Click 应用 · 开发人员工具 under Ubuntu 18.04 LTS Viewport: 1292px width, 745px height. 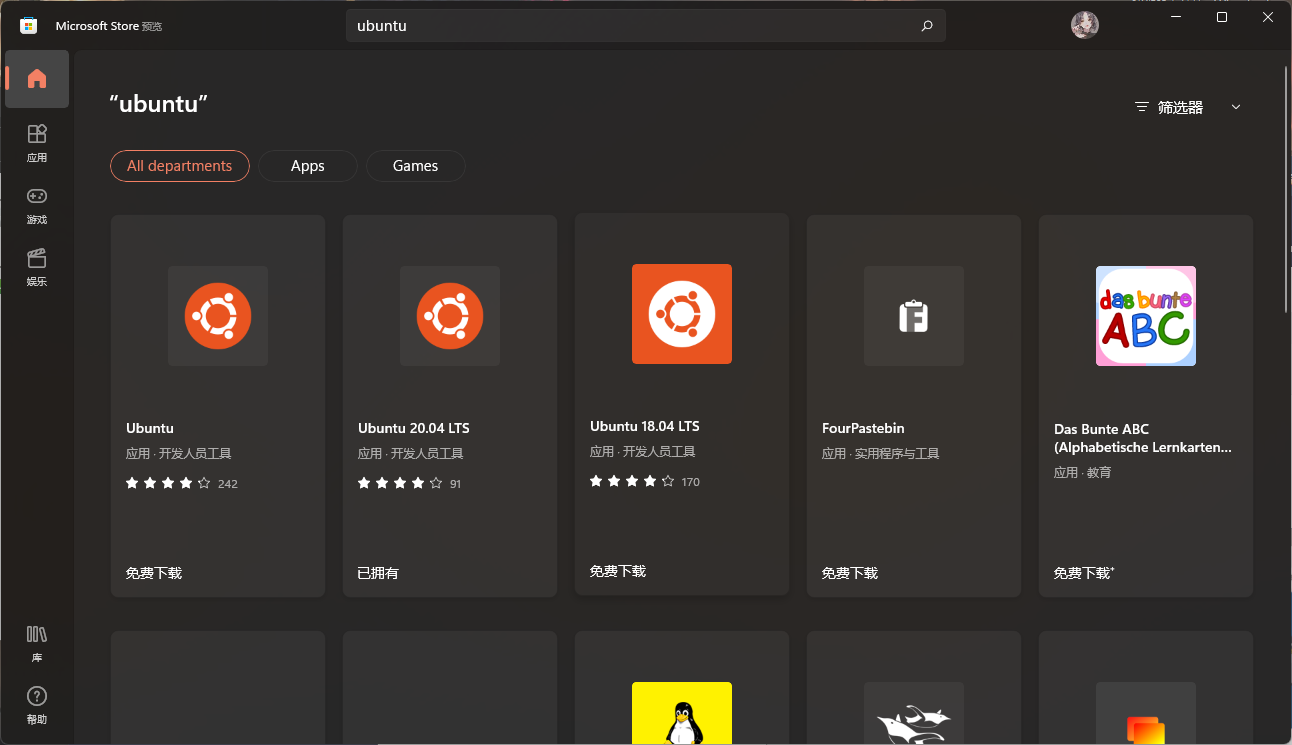tap(643, 452)
